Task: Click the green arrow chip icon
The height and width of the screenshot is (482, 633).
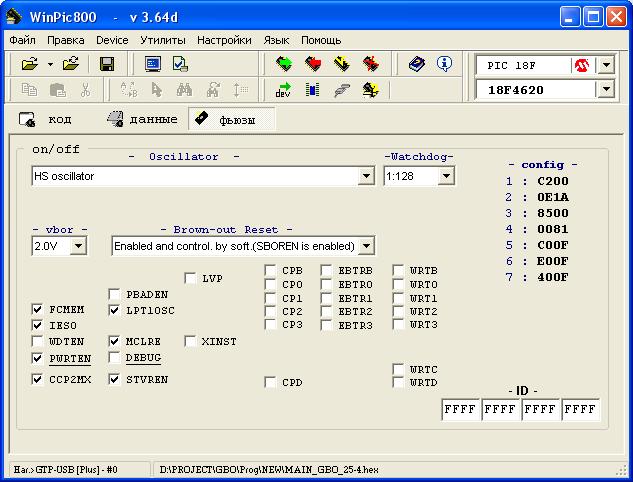Action: [284, 64]
